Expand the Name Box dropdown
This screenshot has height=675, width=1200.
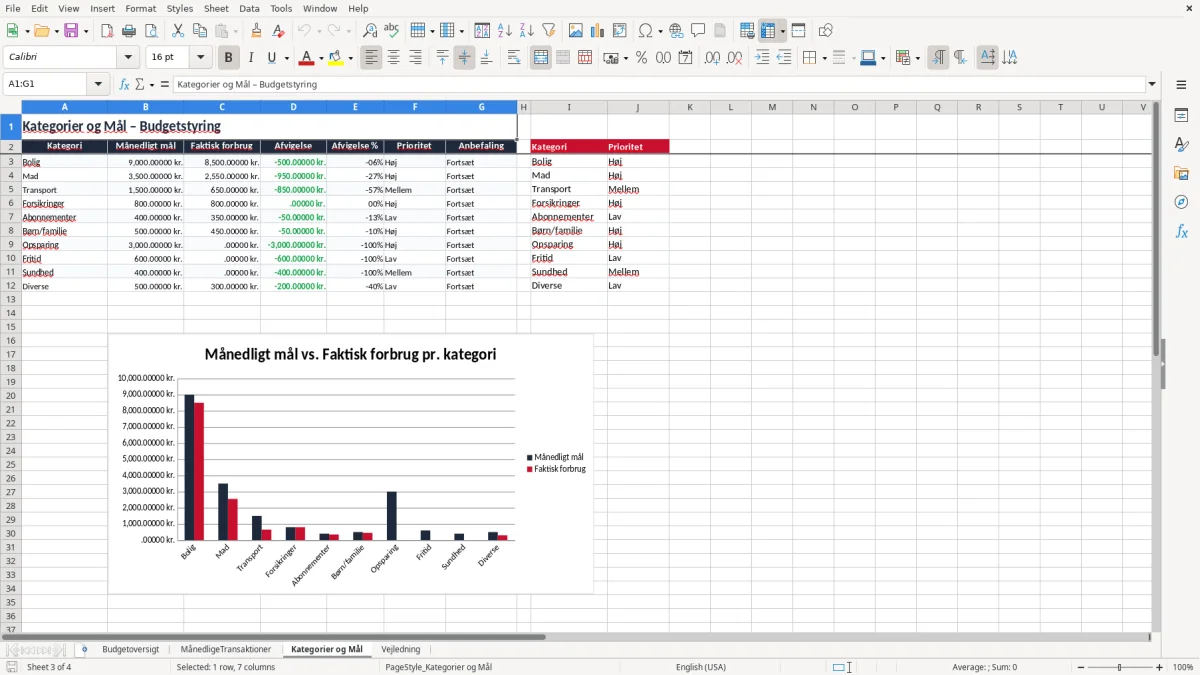point(98,84)
